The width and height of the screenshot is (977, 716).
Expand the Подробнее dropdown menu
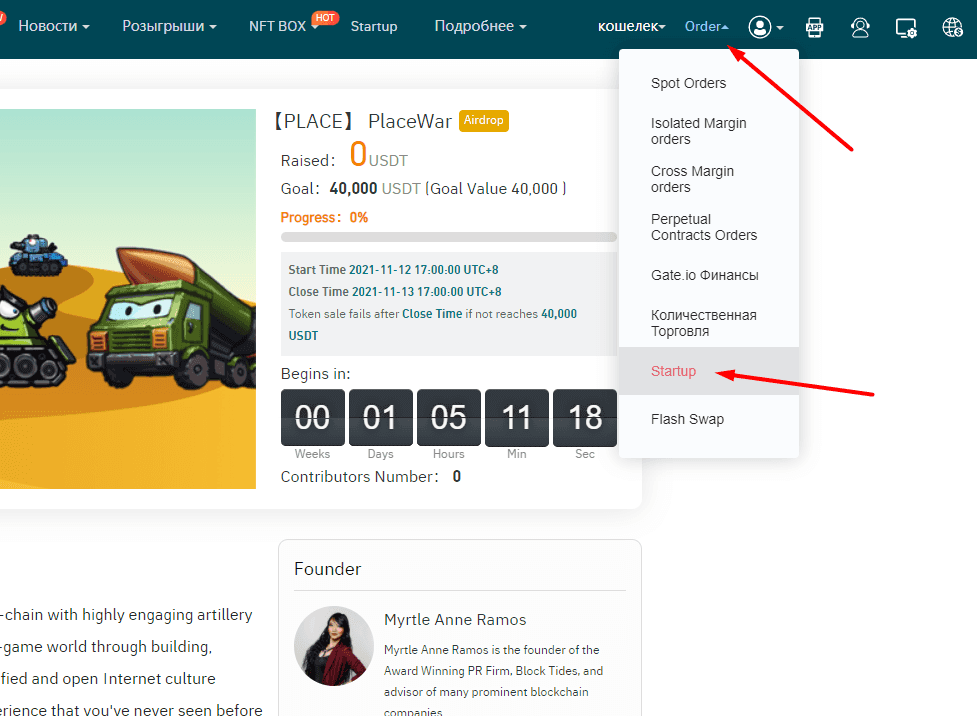(x=480, y=26)
